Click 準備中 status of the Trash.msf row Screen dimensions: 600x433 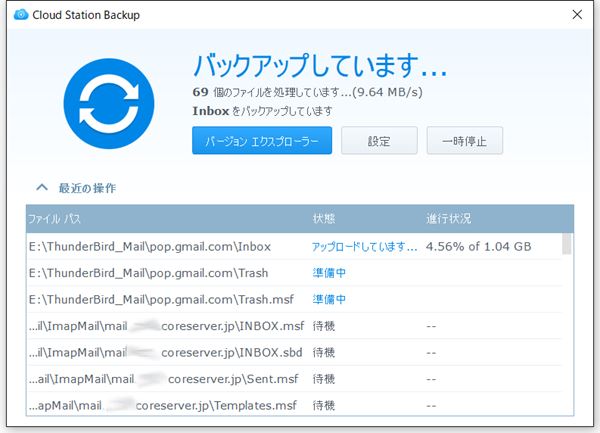[329, 300]
